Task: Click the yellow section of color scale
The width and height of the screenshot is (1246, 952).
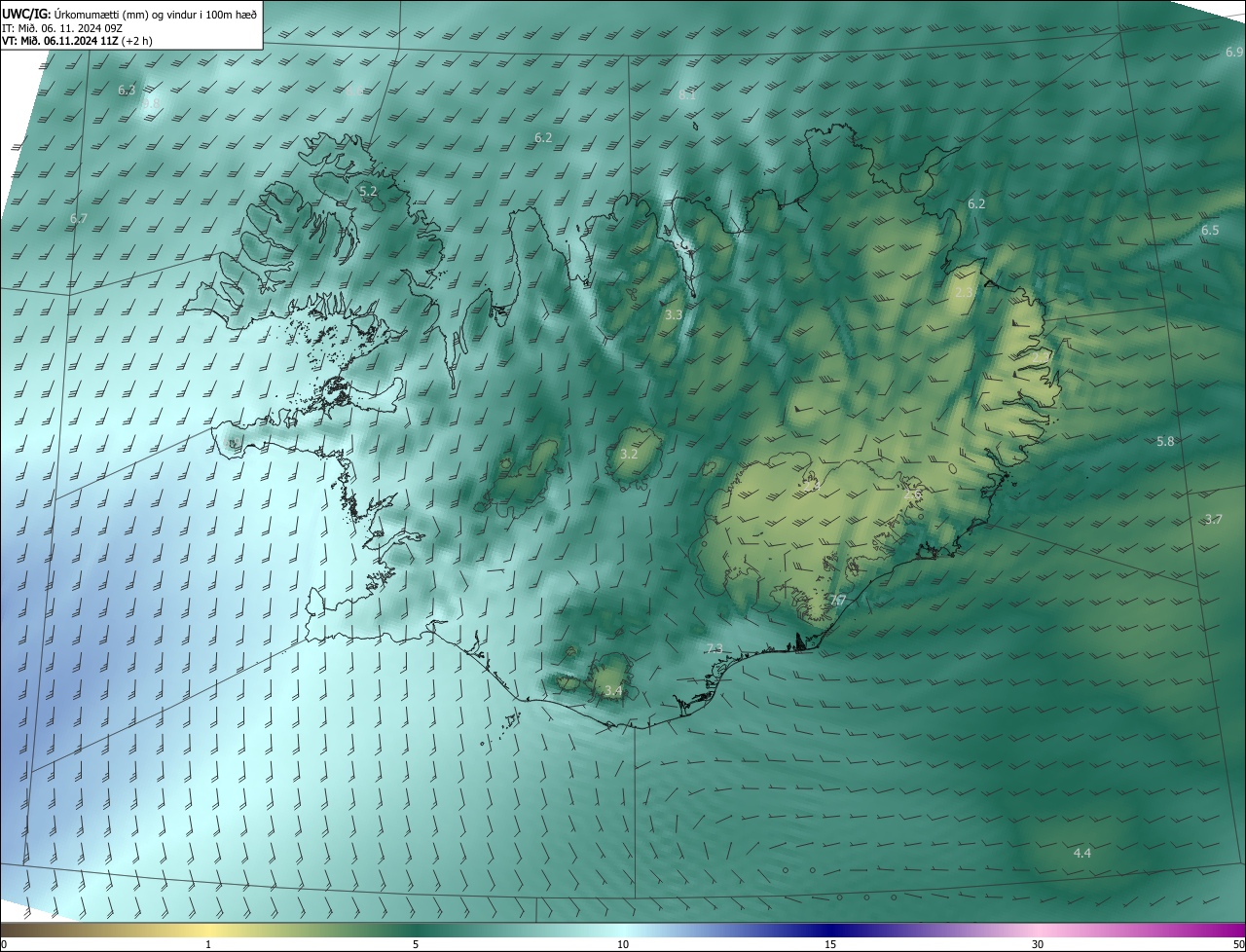Action: (209, 930)
